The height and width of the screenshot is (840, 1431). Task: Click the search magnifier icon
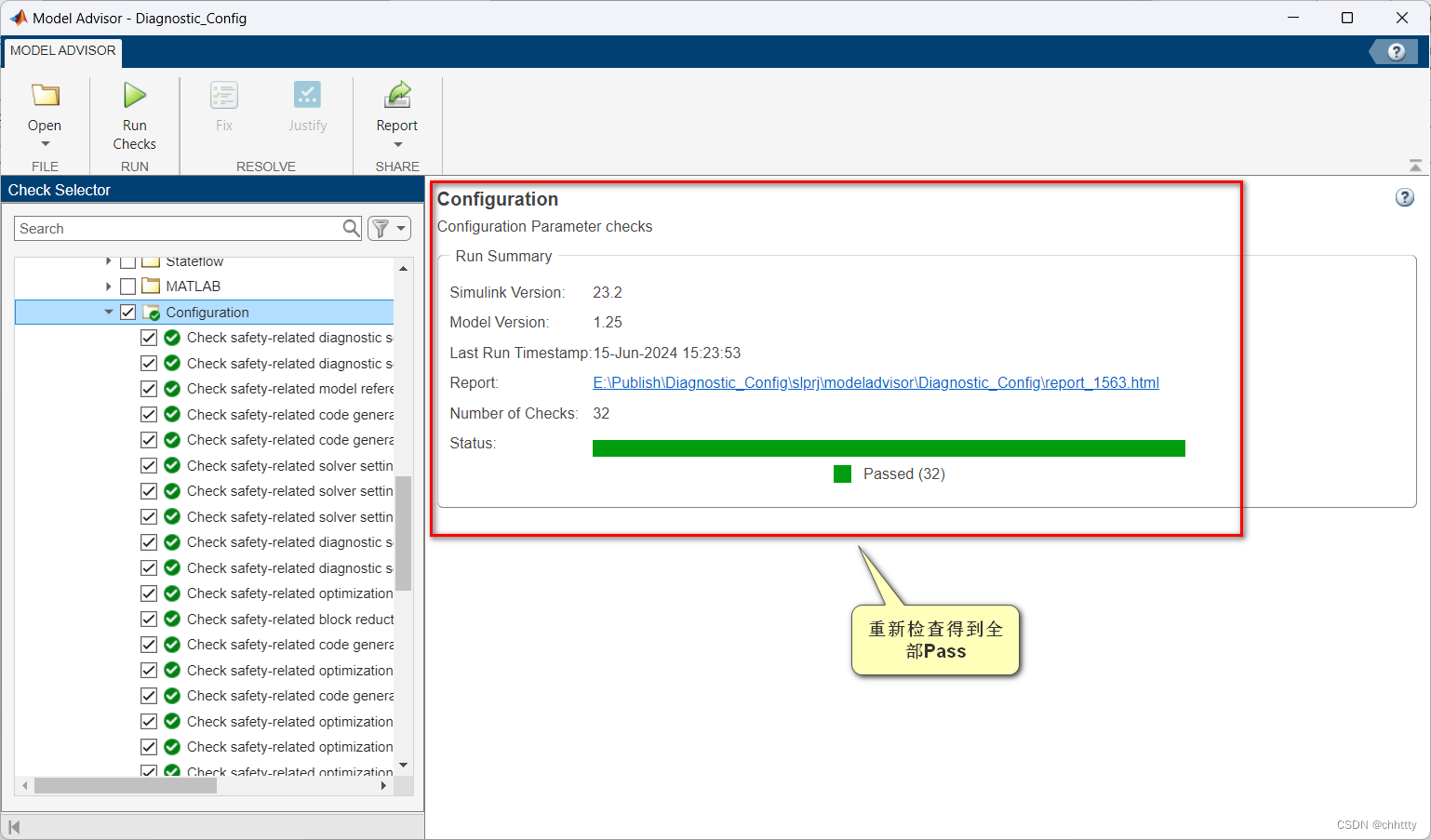click(x=351, y=228)
